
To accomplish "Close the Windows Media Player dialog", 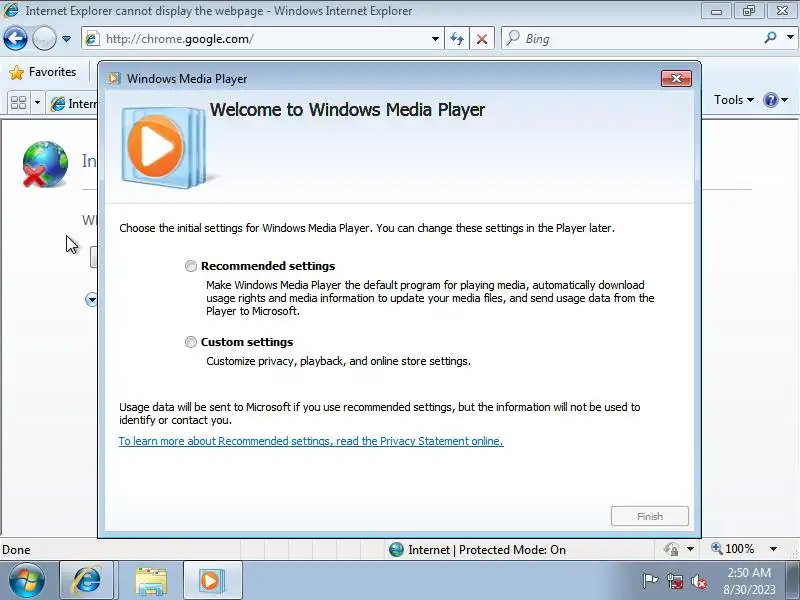I will [676, 79].
